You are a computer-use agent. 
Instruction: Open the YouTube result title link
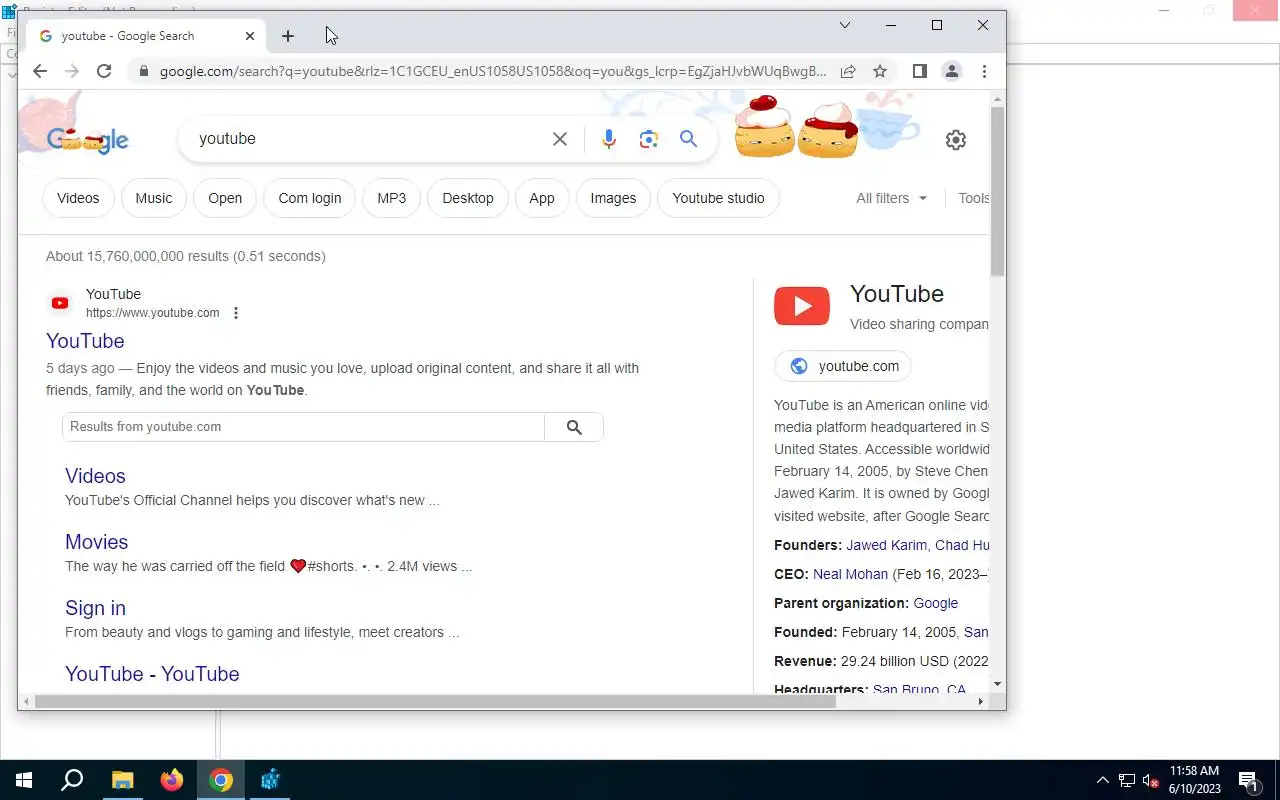click(x=85, y=341)
